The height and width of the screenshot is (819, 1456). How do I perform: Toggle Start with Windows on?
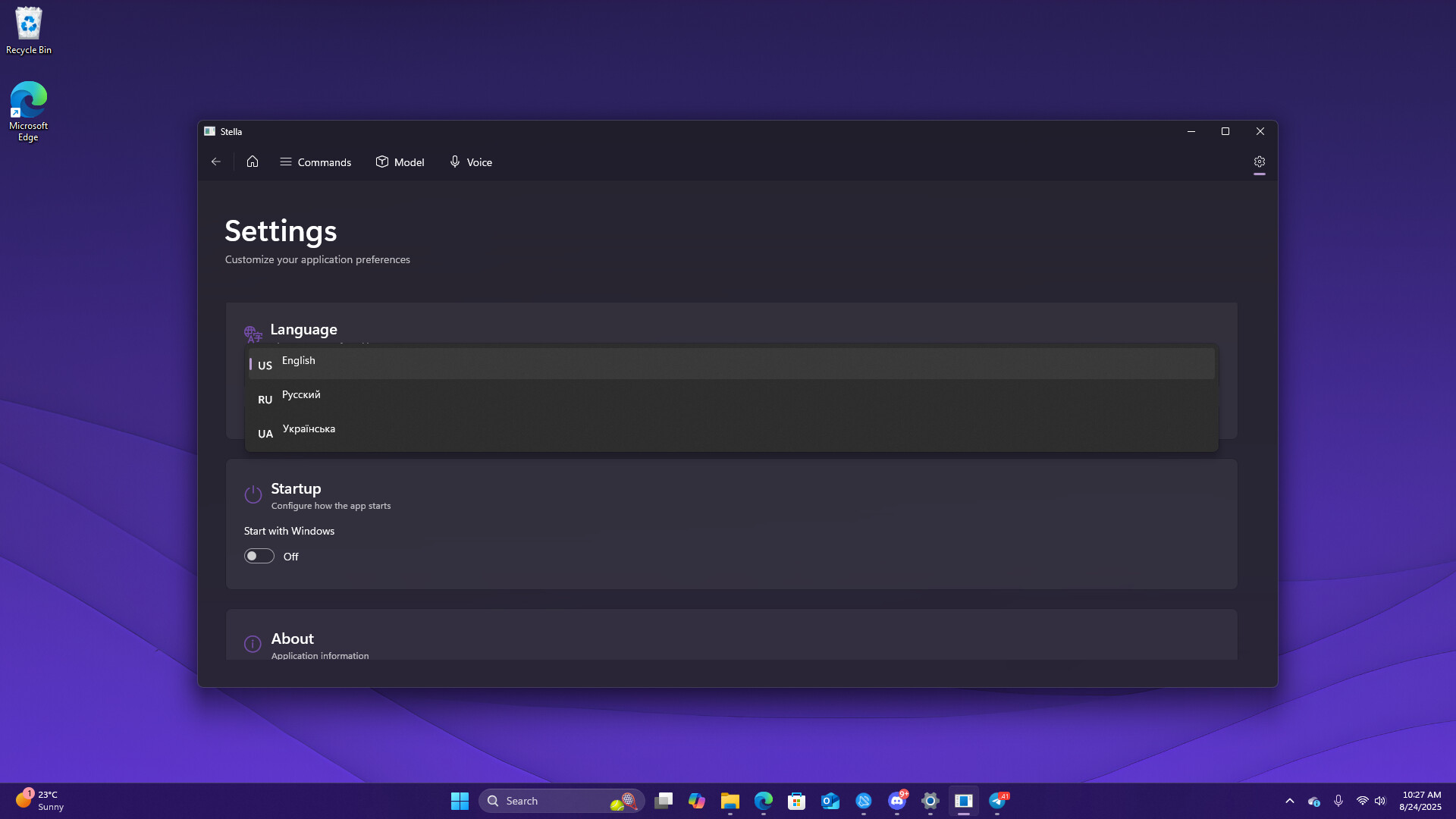coord(258,556)
